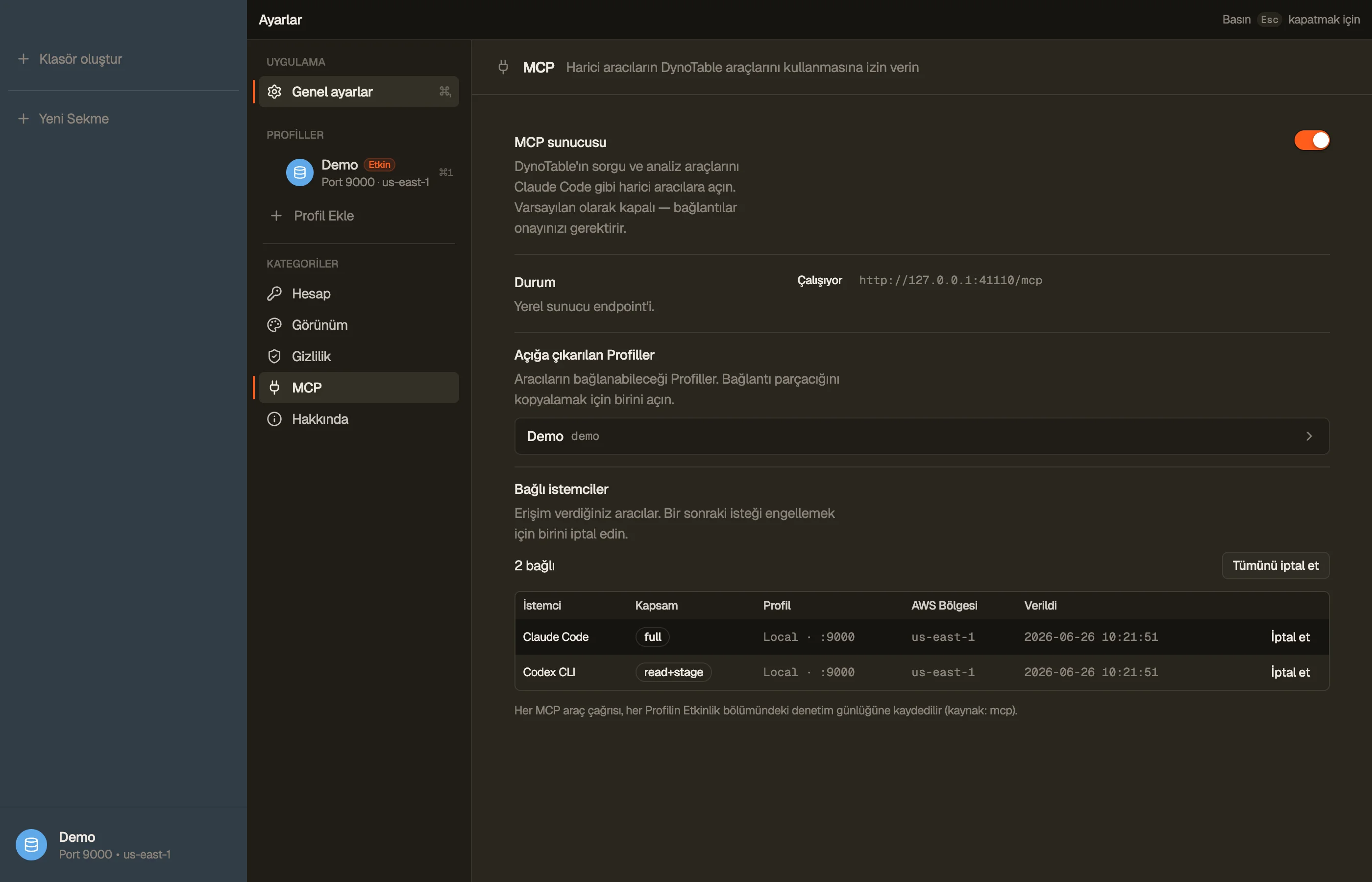The height and width of the screenshot is (882, 1372).
Task: Click the full scope badge for Claude Code
Action: click(652, 637)
